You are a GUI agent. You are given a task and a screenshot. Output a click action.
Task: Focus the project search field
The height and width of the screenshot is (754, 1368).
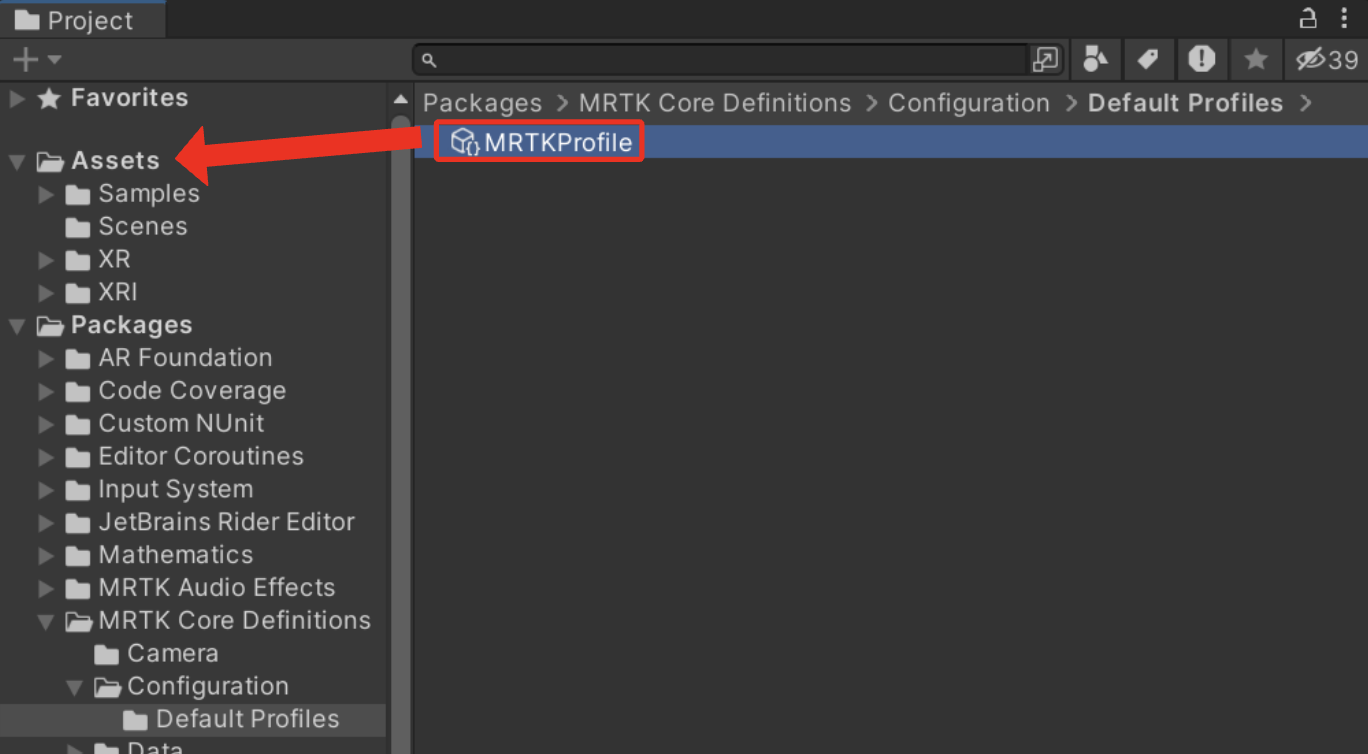pos(721,60)
